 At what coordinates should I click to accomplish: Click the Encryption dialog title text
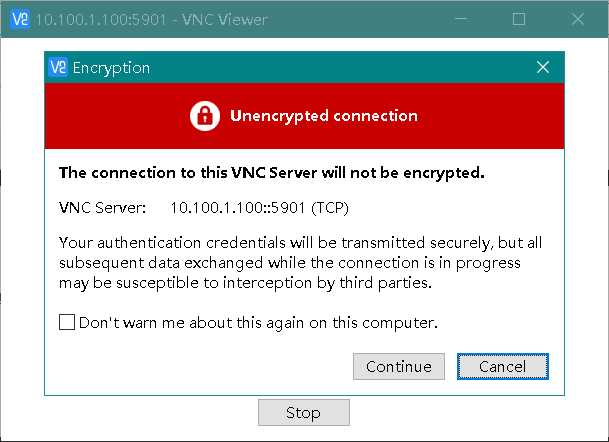point(111,68)
